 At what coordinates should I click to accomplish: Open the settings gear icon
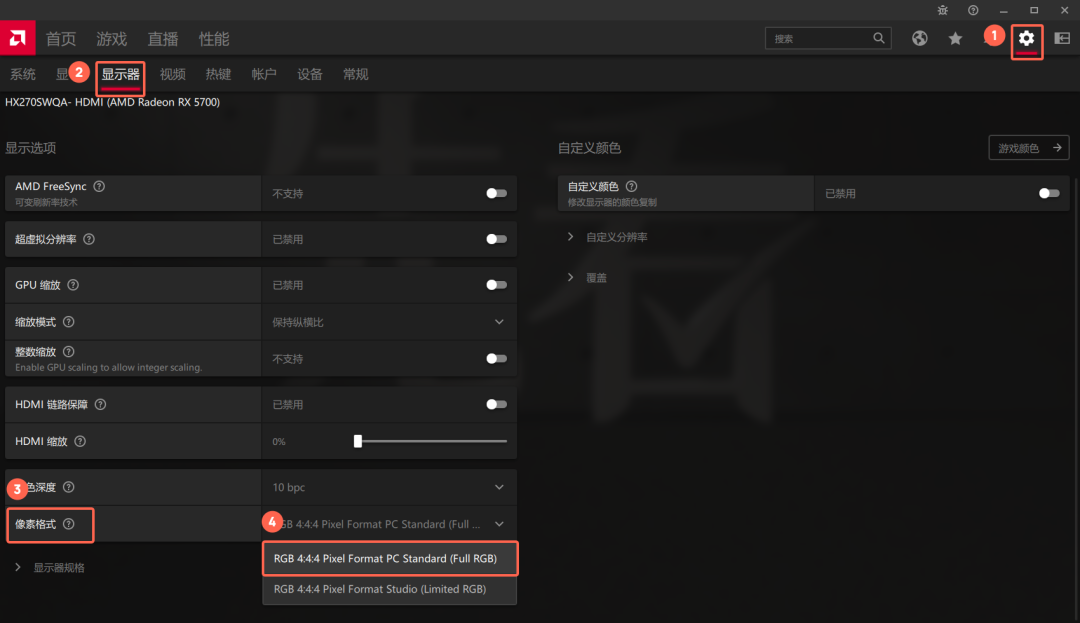(1026, 39)
